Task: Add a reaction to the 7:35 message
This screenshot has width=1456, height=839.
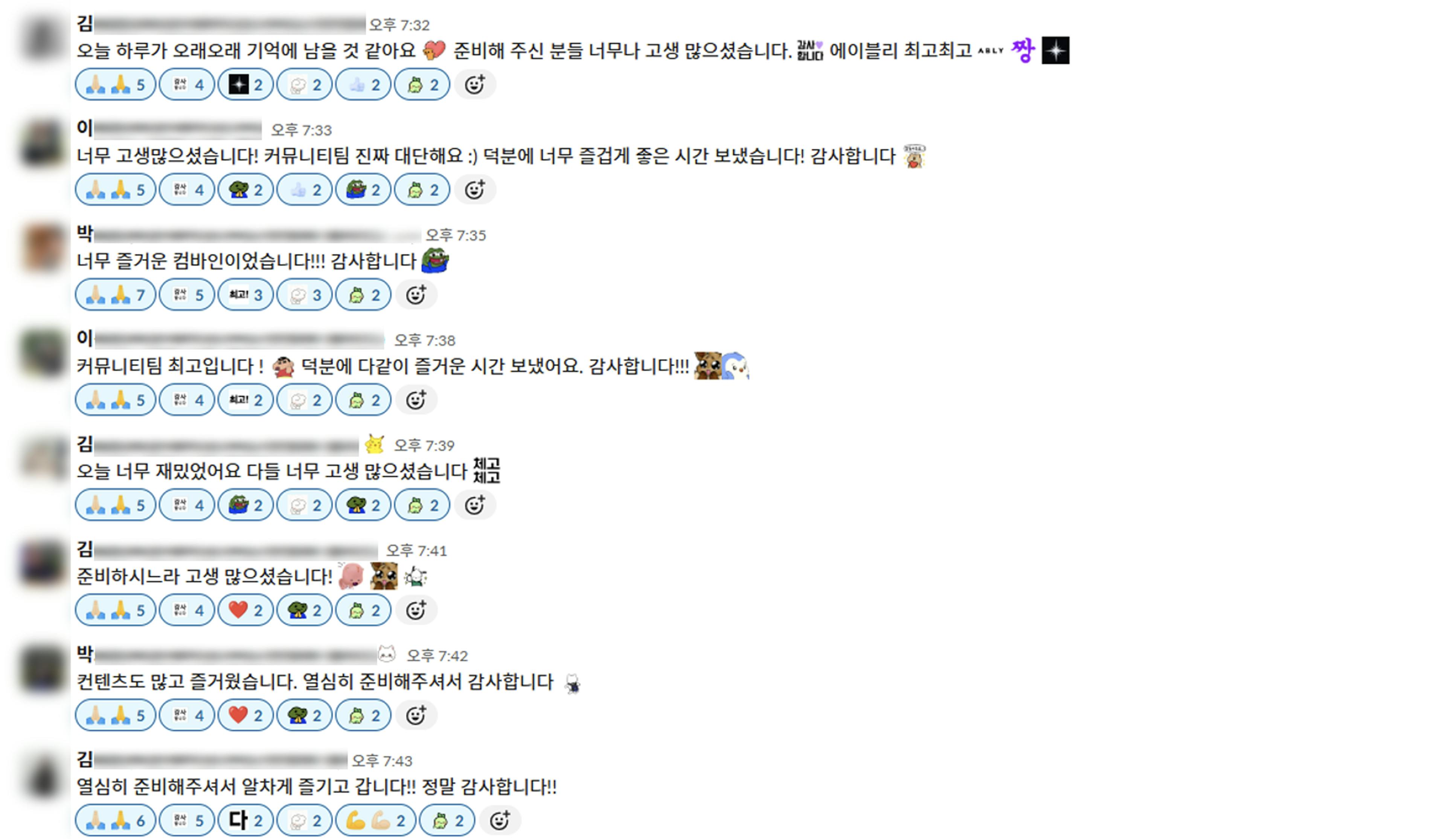Action: click(416, 295)
